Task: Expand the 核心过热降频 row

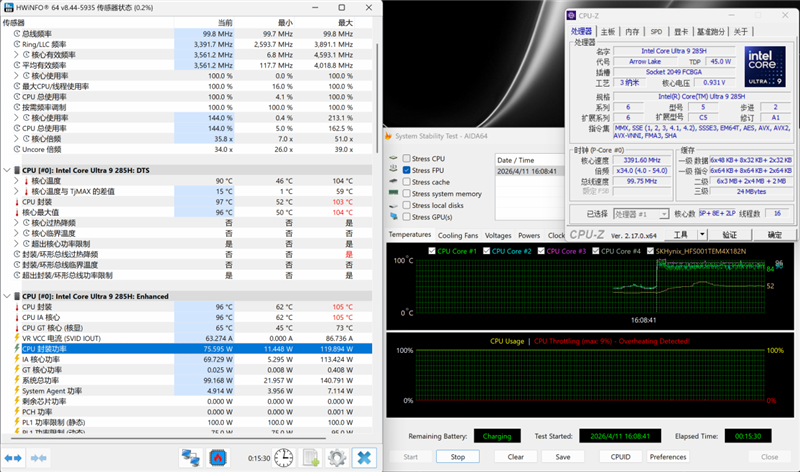Action: tap(16, 223)
